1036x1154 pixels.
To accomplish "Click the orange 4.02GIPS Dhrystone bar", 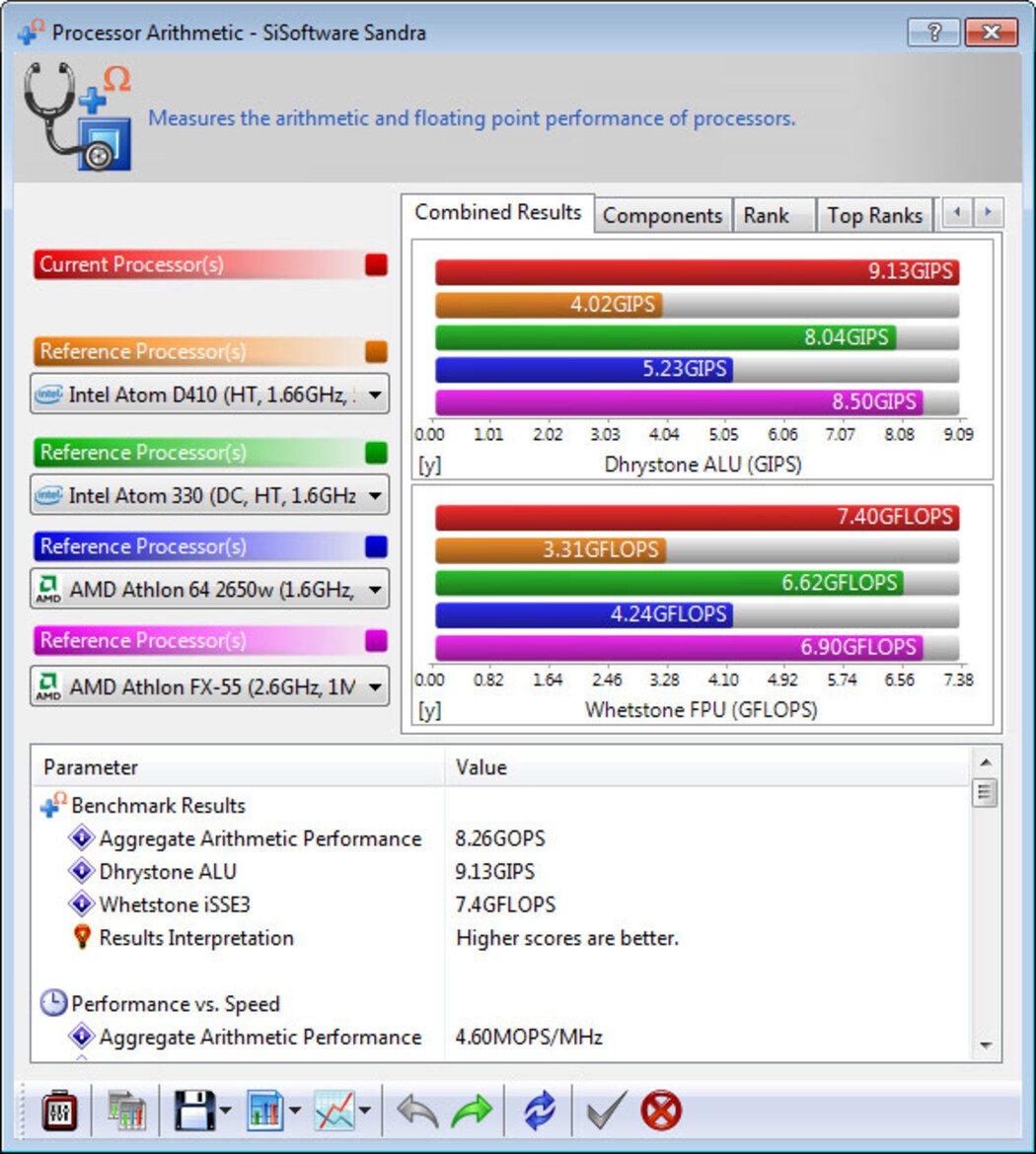I will [549, 305].
